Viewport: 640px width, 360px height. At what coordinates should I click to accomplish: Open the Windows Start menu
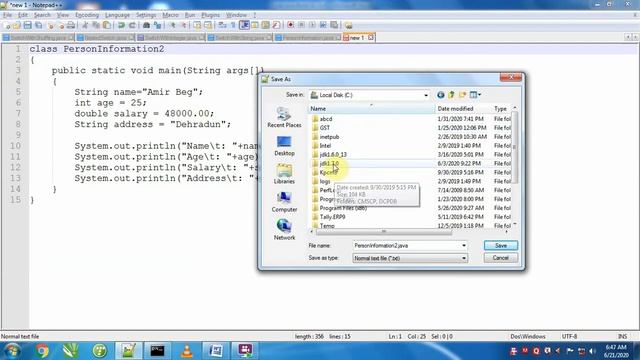(x=12, y=351)
